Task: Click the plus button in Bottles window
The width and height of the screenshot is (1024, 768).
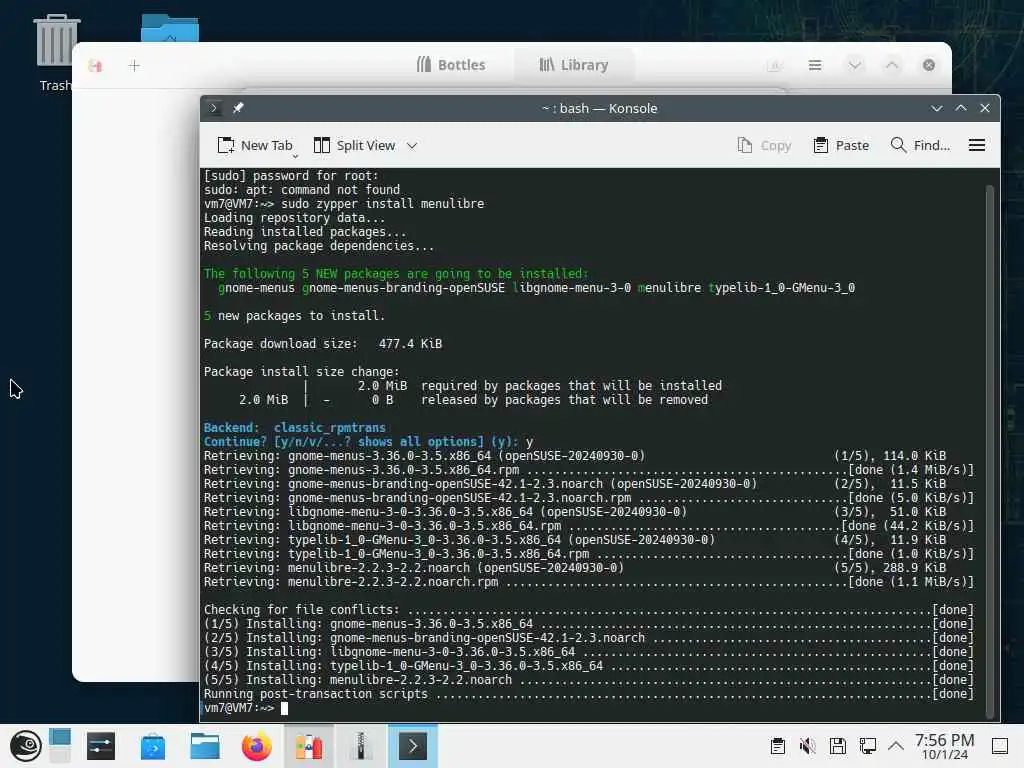Action: point(134,65)
